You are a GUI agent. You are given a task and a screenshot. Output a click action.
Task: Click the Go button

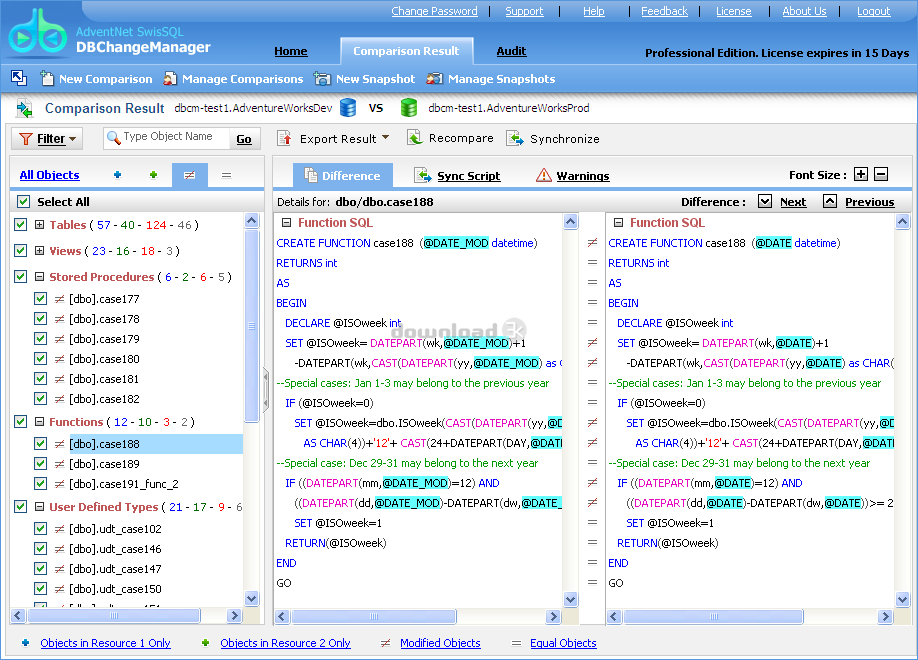[x=244, y=139]
